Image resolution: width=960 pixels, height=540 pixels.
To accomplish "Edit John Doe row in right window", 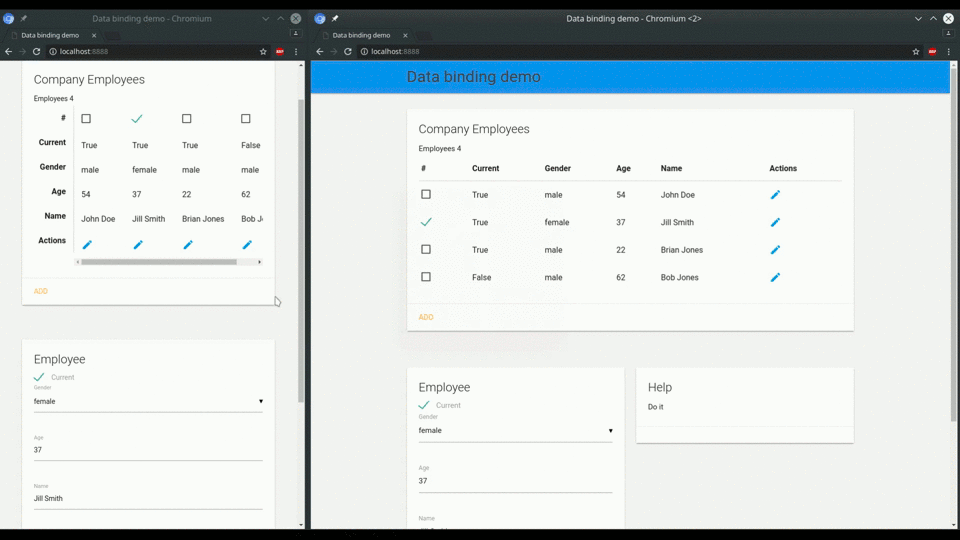I will pyautogui.click(x=775, y=195).
